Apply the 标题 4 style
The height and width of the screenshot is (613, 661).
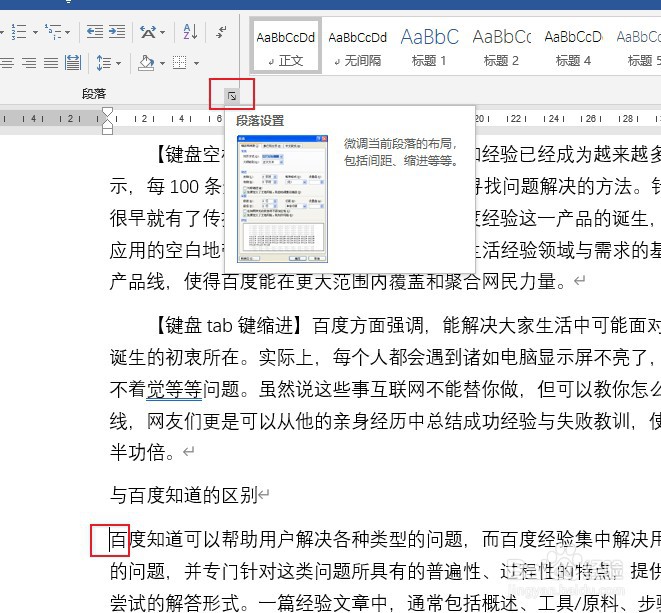point(573,46)
